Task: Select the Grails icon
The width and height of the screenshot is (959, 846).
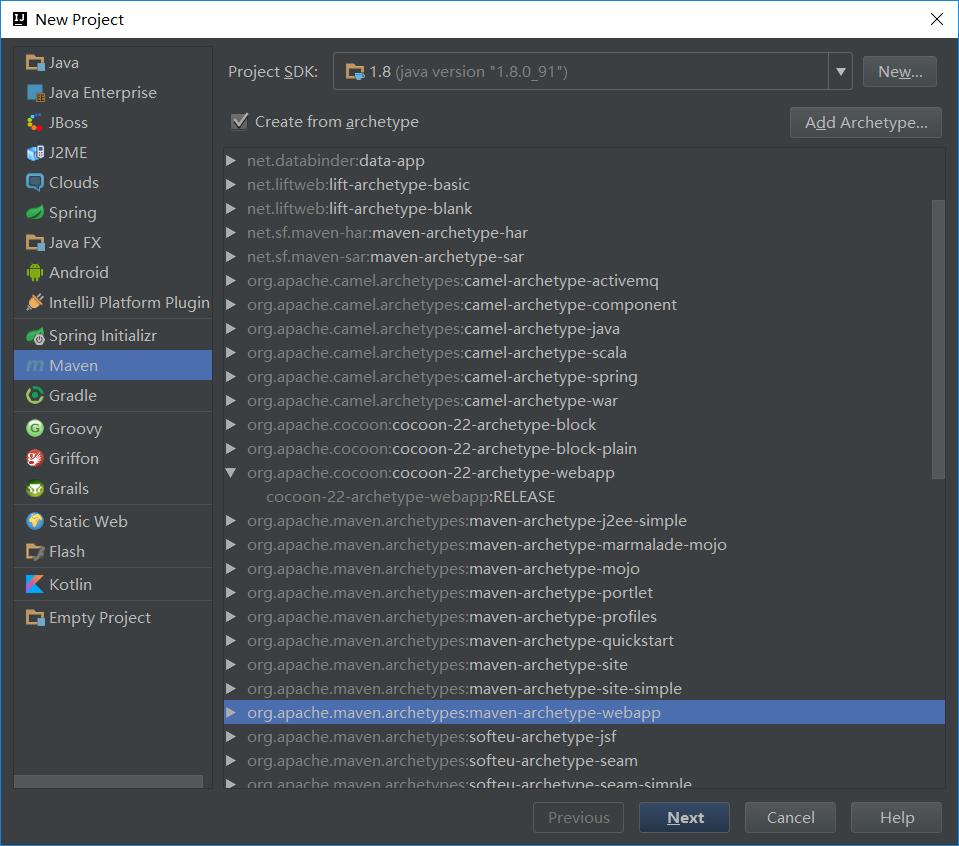Action: [35, 489]
